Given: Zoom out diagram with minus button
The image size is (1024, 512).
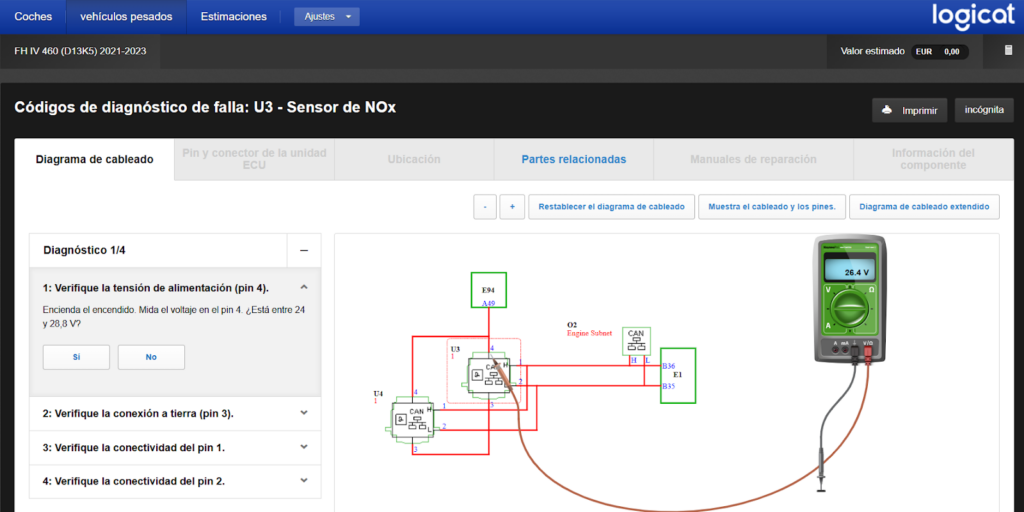Looking at the screenshot, I should (485, 207).
